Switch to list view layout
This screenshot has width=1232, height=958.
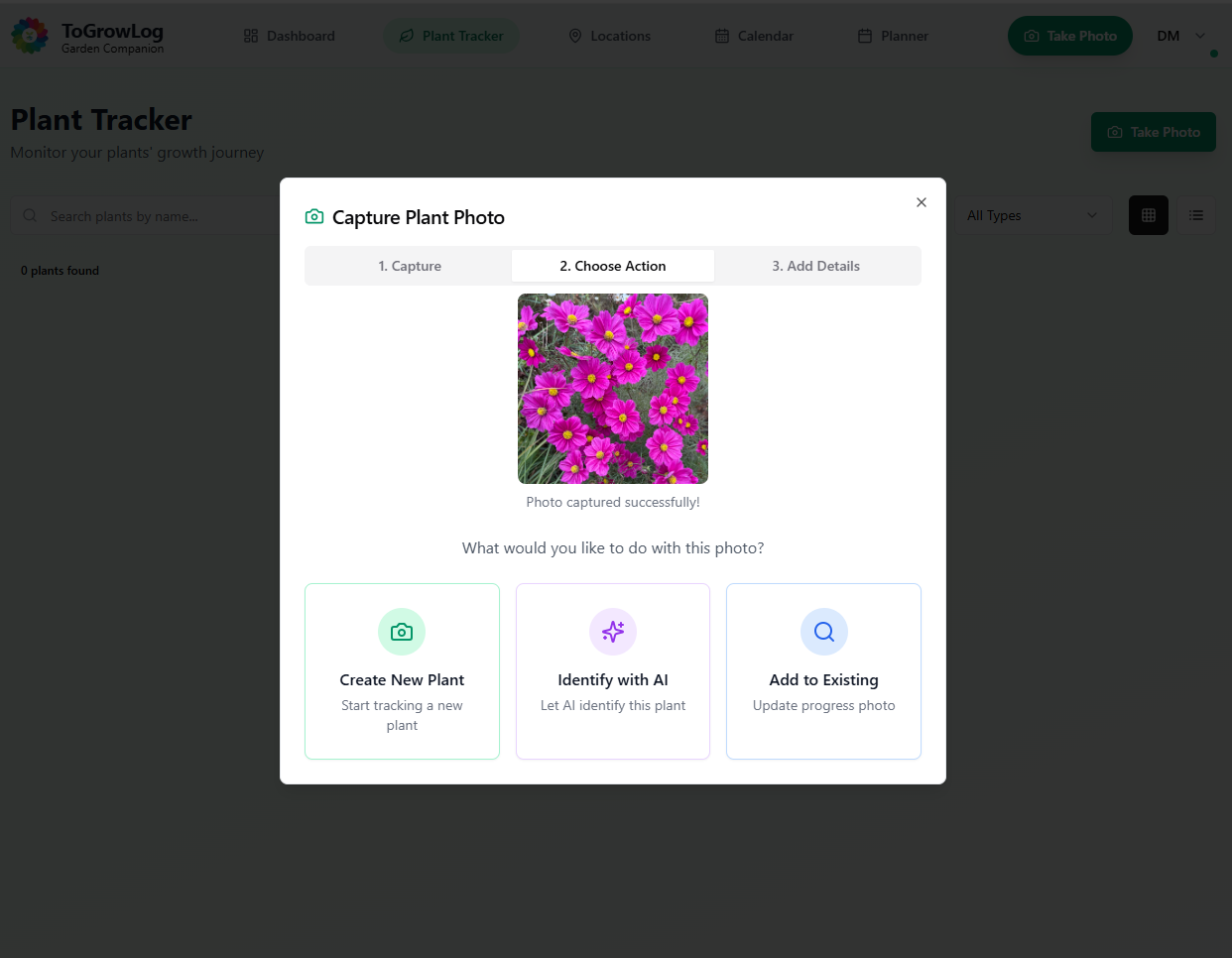1196,215
